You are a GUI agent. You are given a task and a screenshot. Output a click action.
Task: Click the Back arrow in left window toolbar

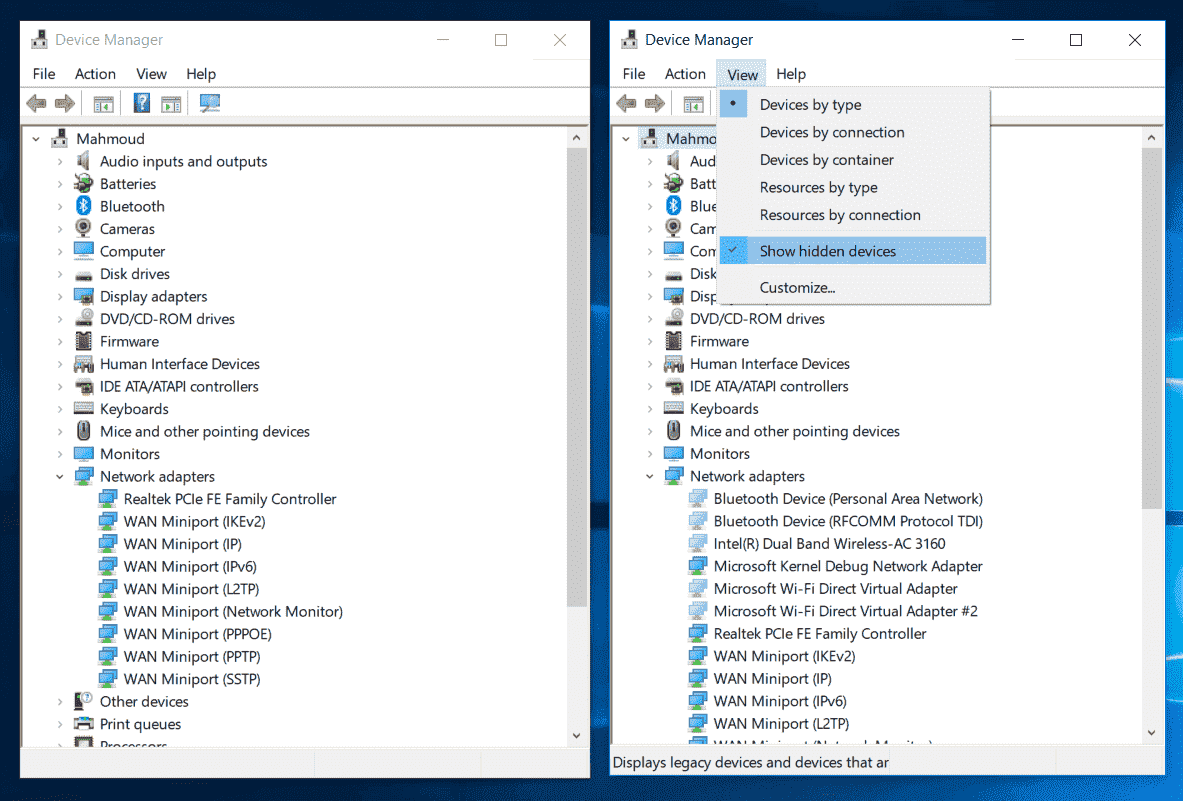click(x=36, y=103)
